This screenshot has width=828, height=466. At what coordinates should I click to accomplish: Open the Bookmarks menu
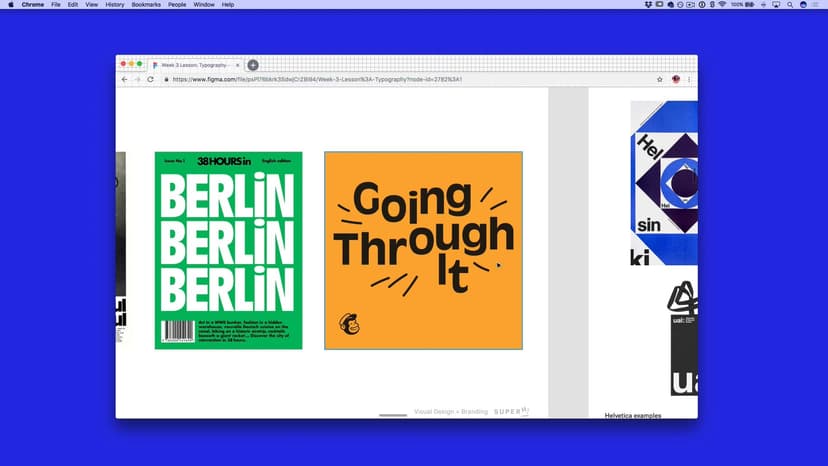(146, 5)
